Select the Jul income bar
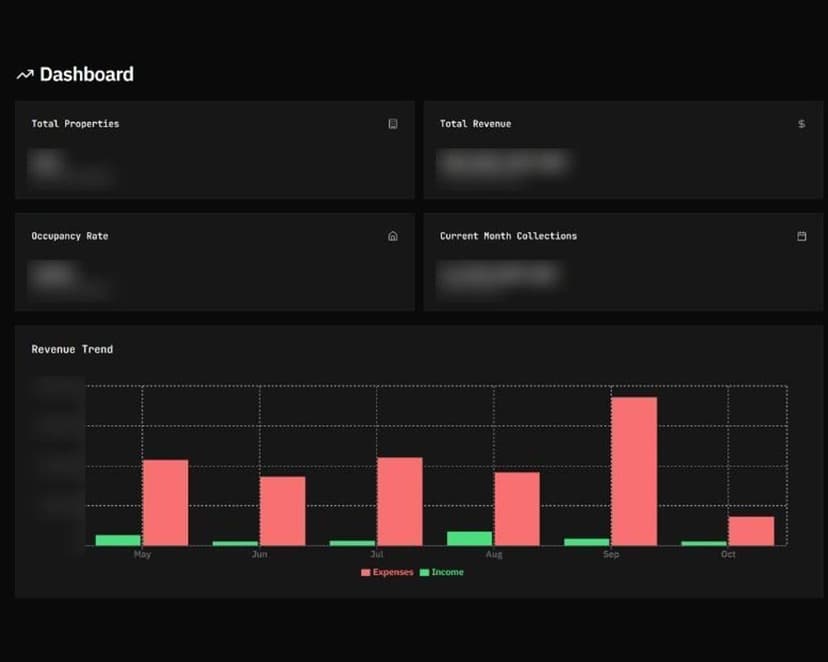Screen dimensions: 828x662 point(352,543)
